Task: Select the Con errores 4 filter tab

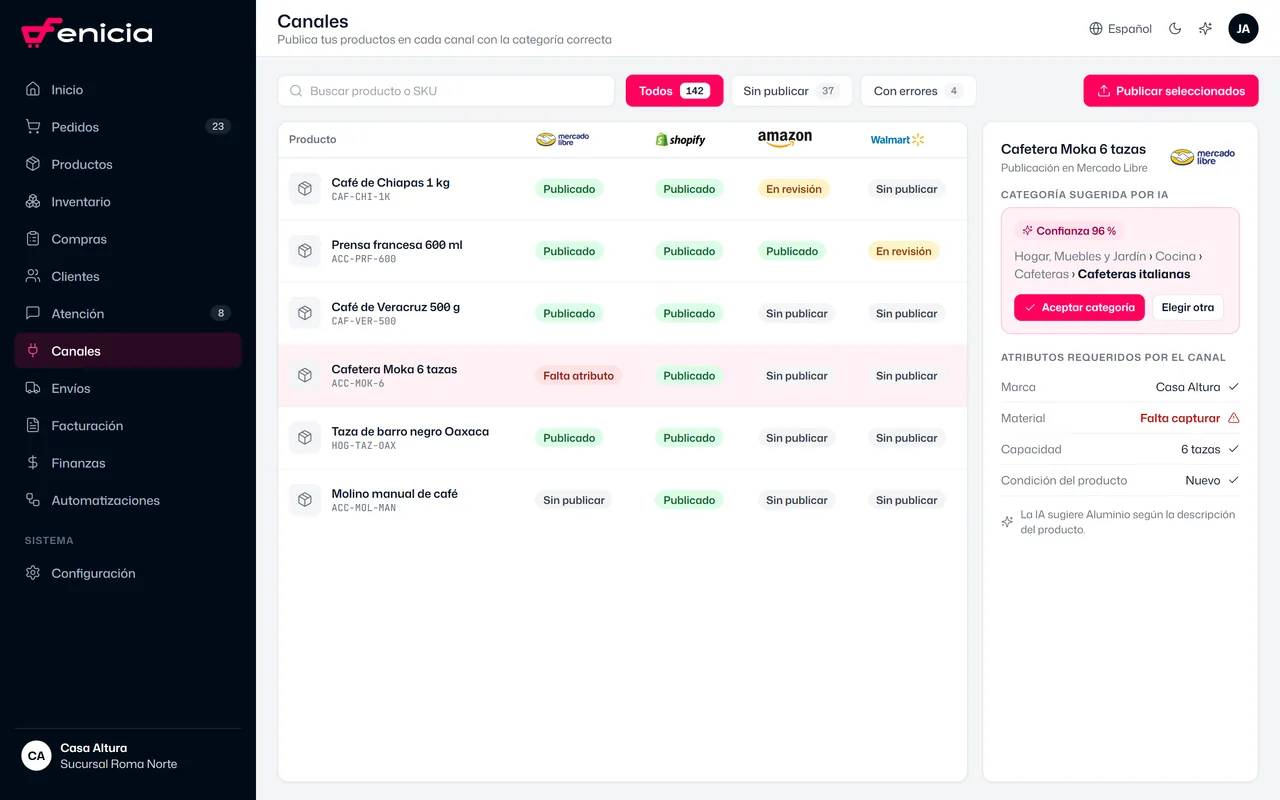Action: point(918,91)
